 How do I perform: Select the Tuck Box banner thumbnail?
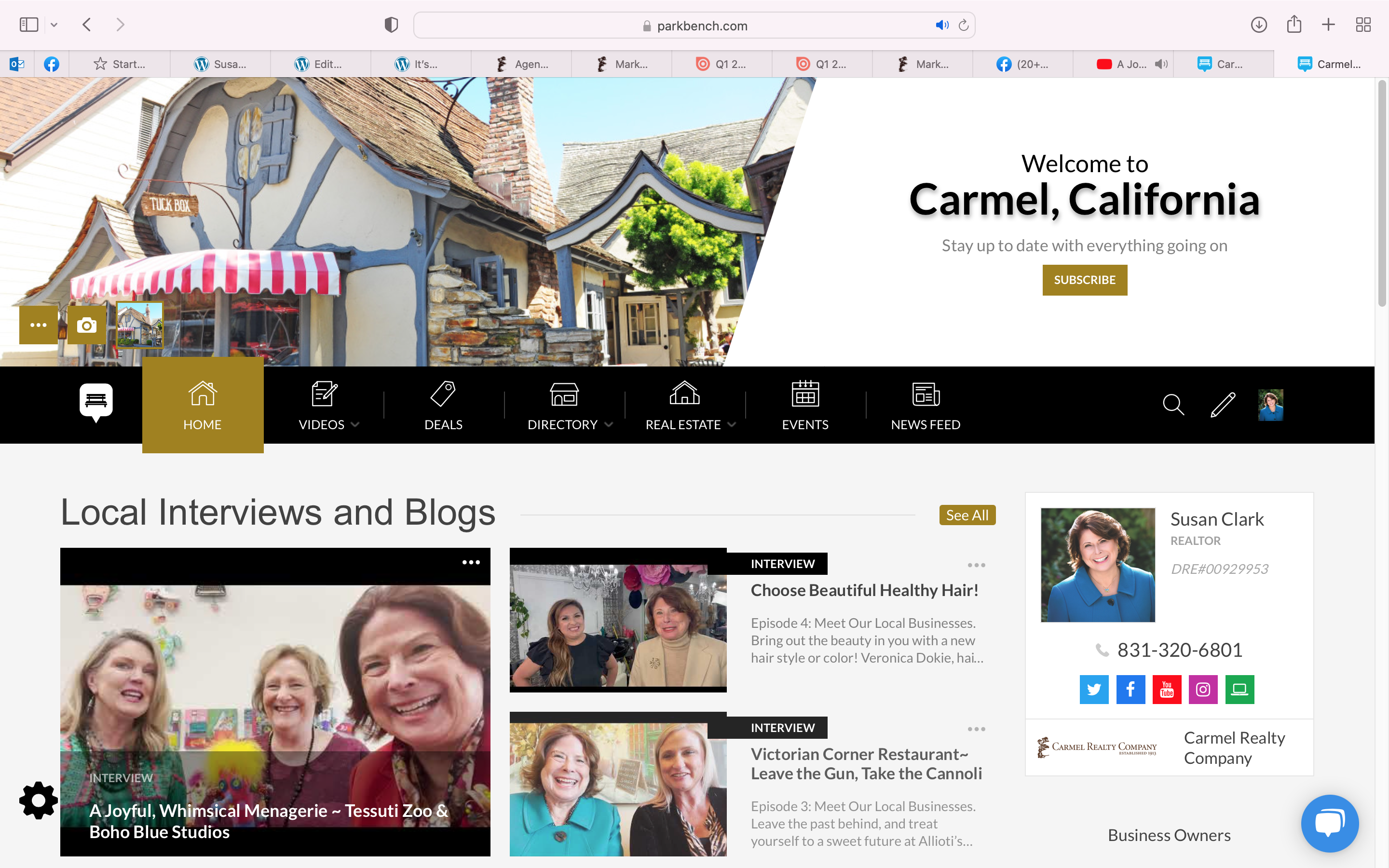coord(139,325)
